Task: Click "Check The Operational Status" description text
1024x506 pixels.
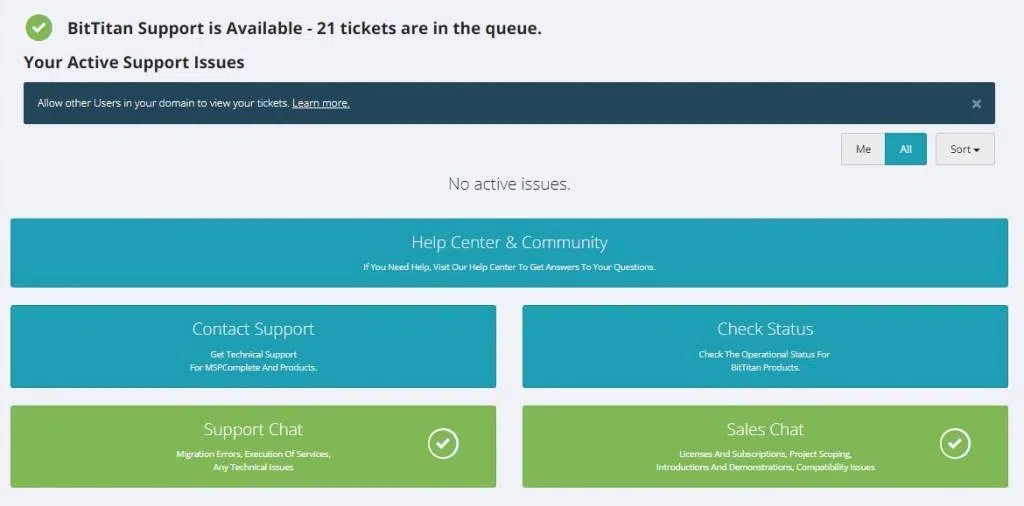Action: point(765,354)
